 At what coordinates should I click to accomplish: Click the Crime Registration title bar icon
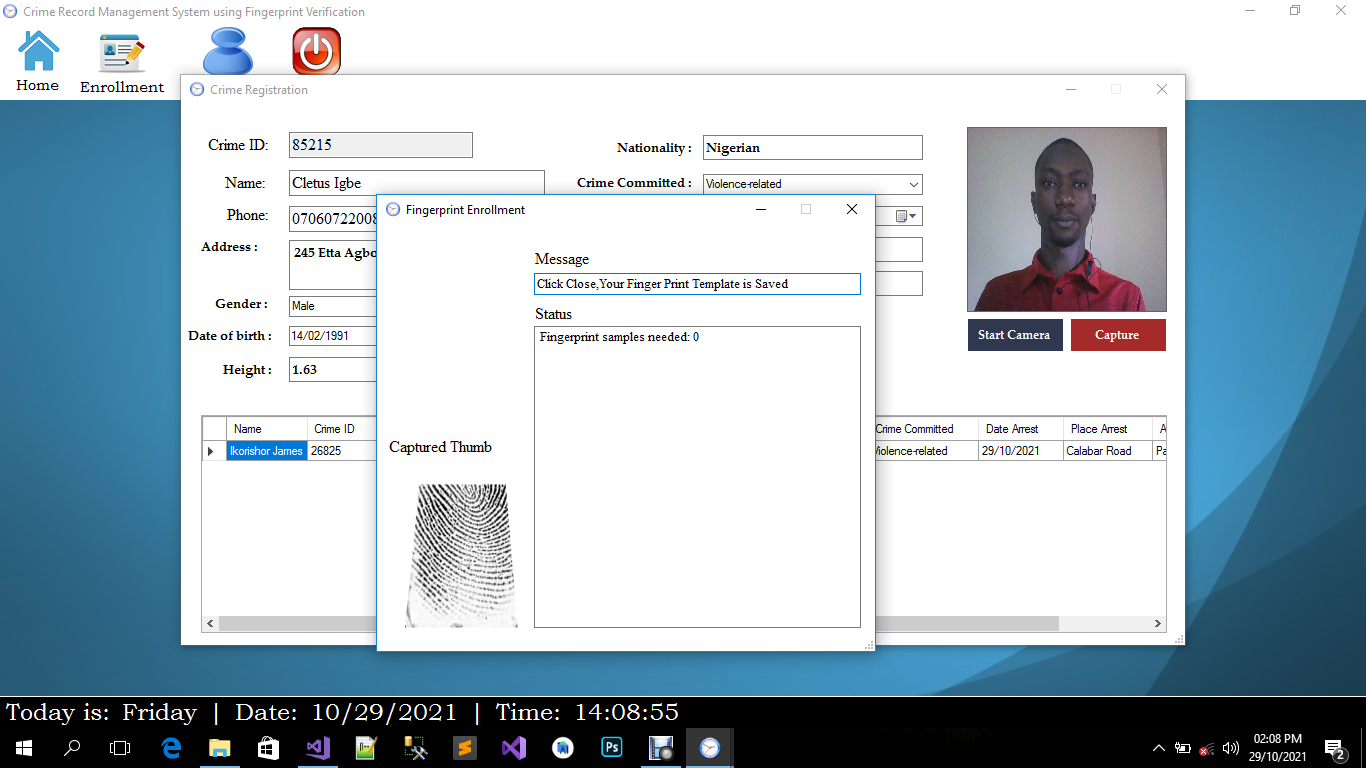click(197, 89)
